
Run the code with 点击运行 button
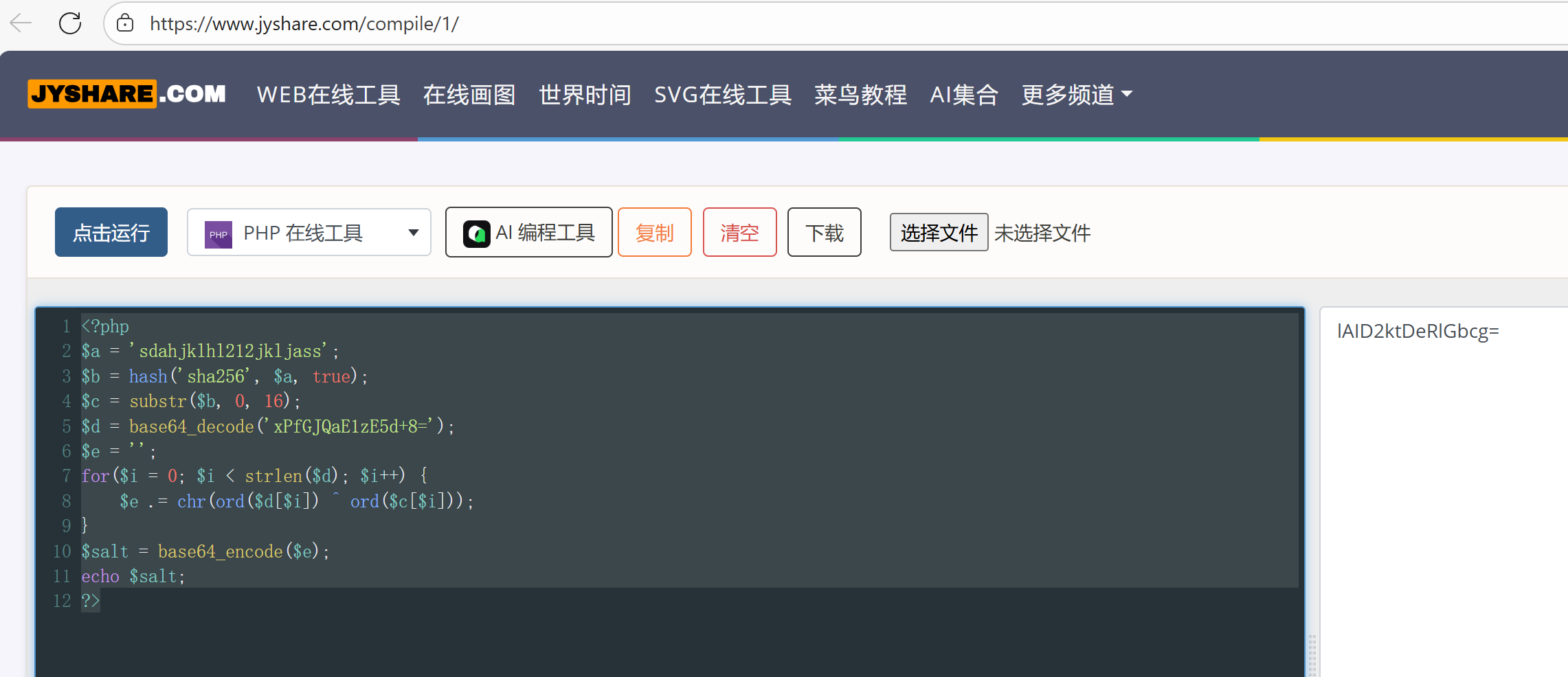point(111,232)
